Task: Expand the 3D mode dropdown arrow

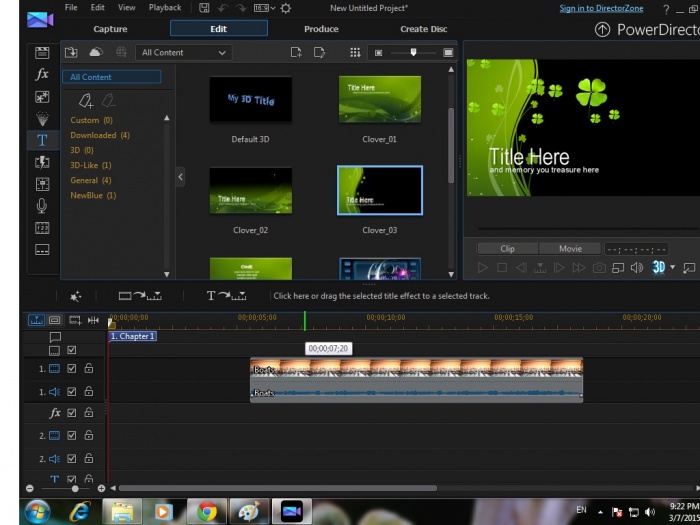Action: (673, 268)
